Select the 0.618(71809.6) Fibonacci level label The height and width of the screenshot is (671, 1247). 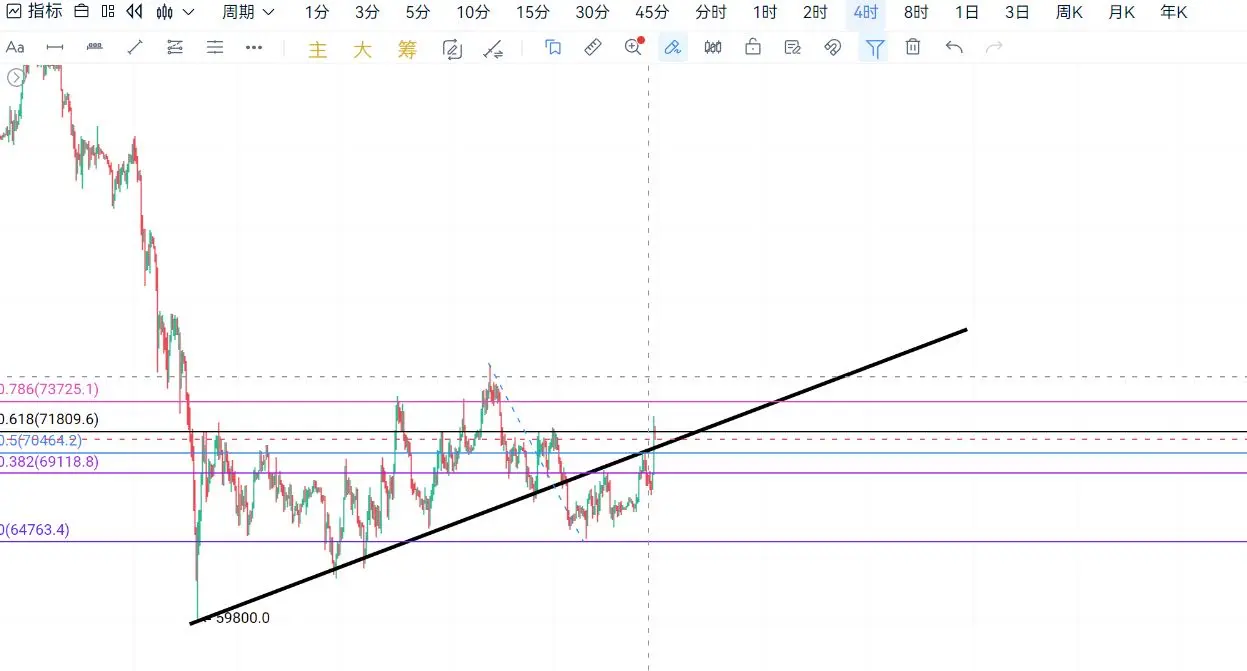pos(49,420)
